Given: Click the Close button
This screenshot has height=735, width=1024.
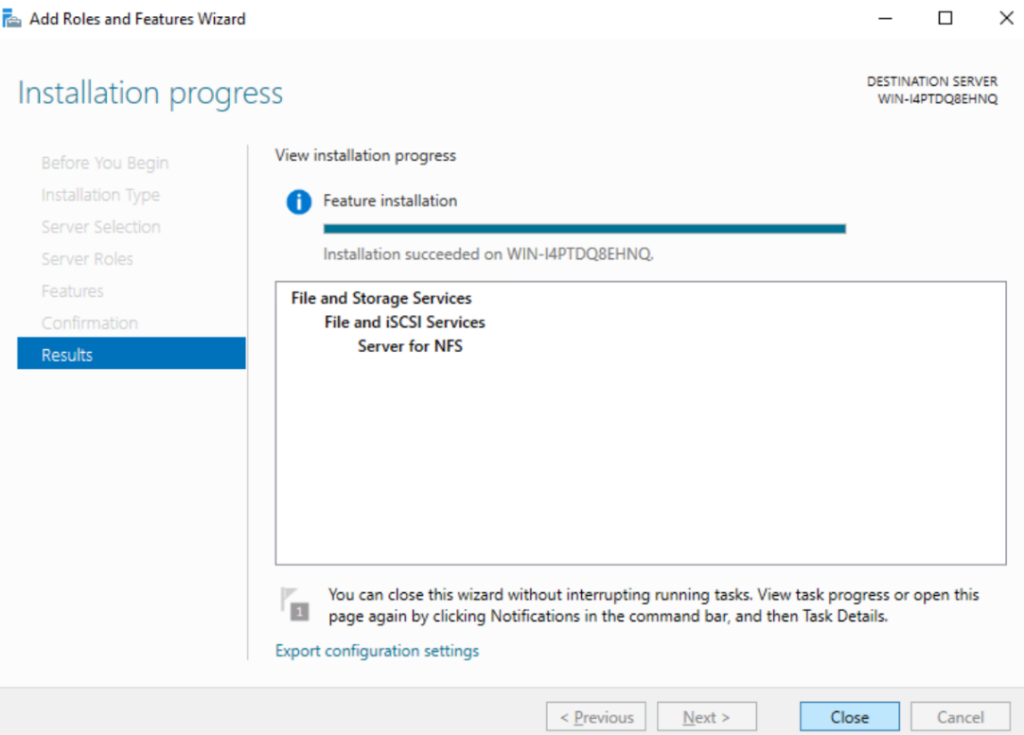Looking at the screenshot, I should coord(849,716).
